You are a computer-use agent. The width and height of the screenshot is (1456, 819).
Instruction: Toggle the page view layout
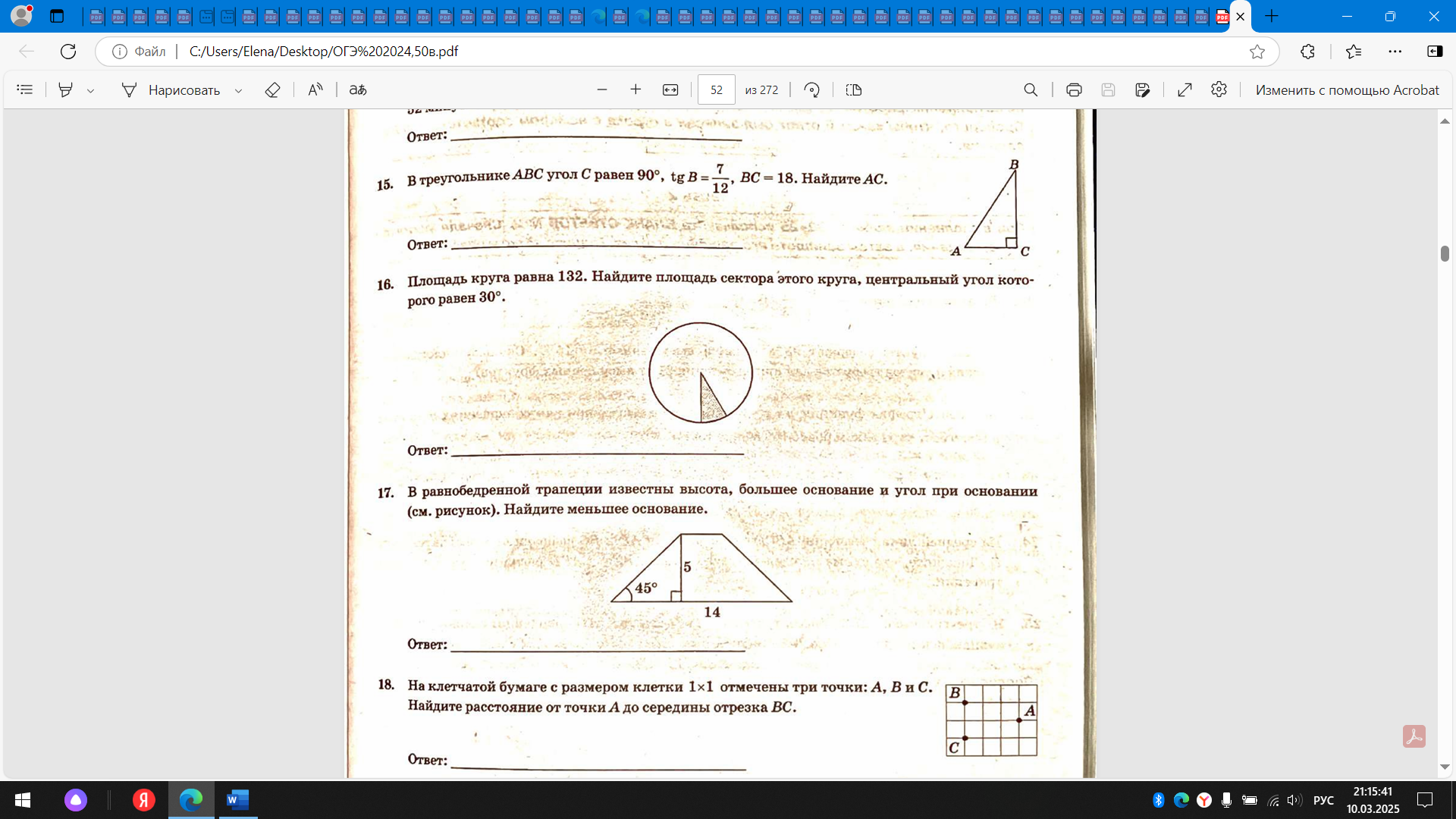point(854,89)
